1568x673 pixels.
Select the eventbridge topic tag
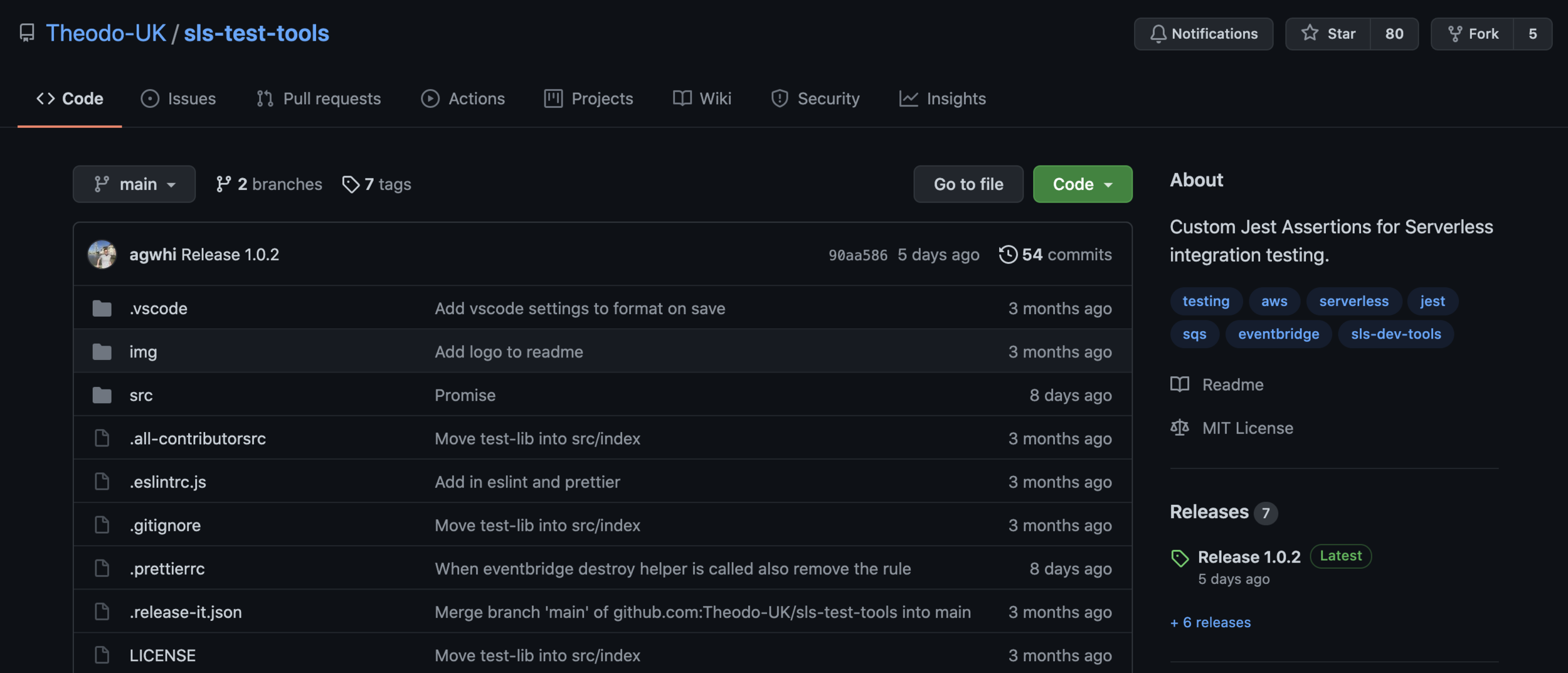tap(1278, 334)
